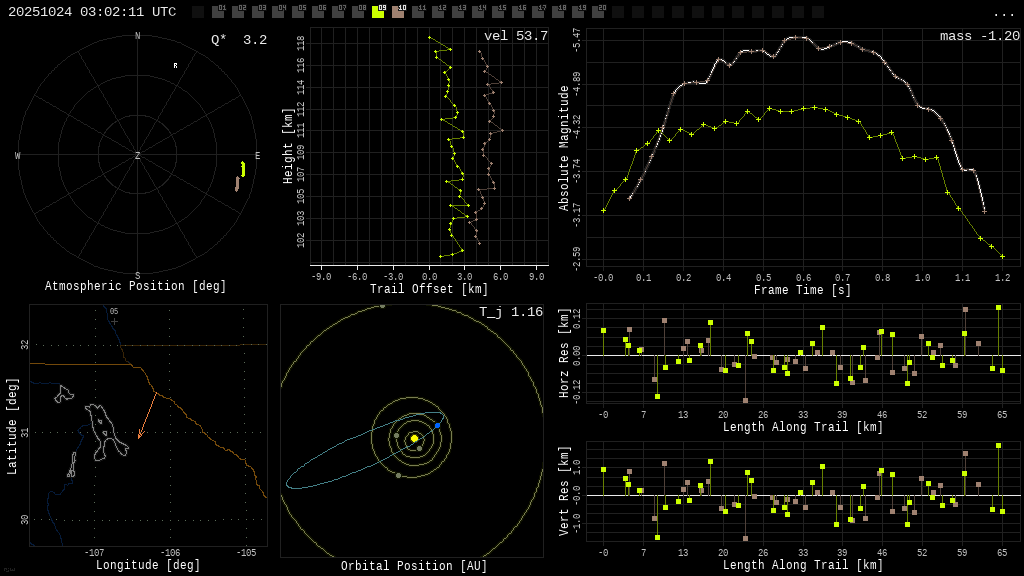Click the orange meteor trajectory arrow on the map

(147, 415)
